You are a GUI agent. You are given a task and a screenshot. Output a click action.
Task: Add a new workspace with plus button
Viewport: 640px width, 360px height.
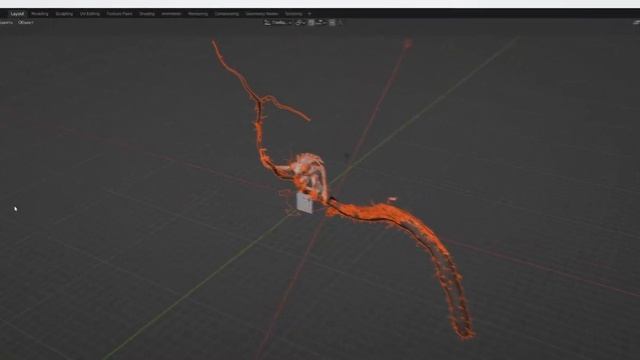[x=309, y=14]
